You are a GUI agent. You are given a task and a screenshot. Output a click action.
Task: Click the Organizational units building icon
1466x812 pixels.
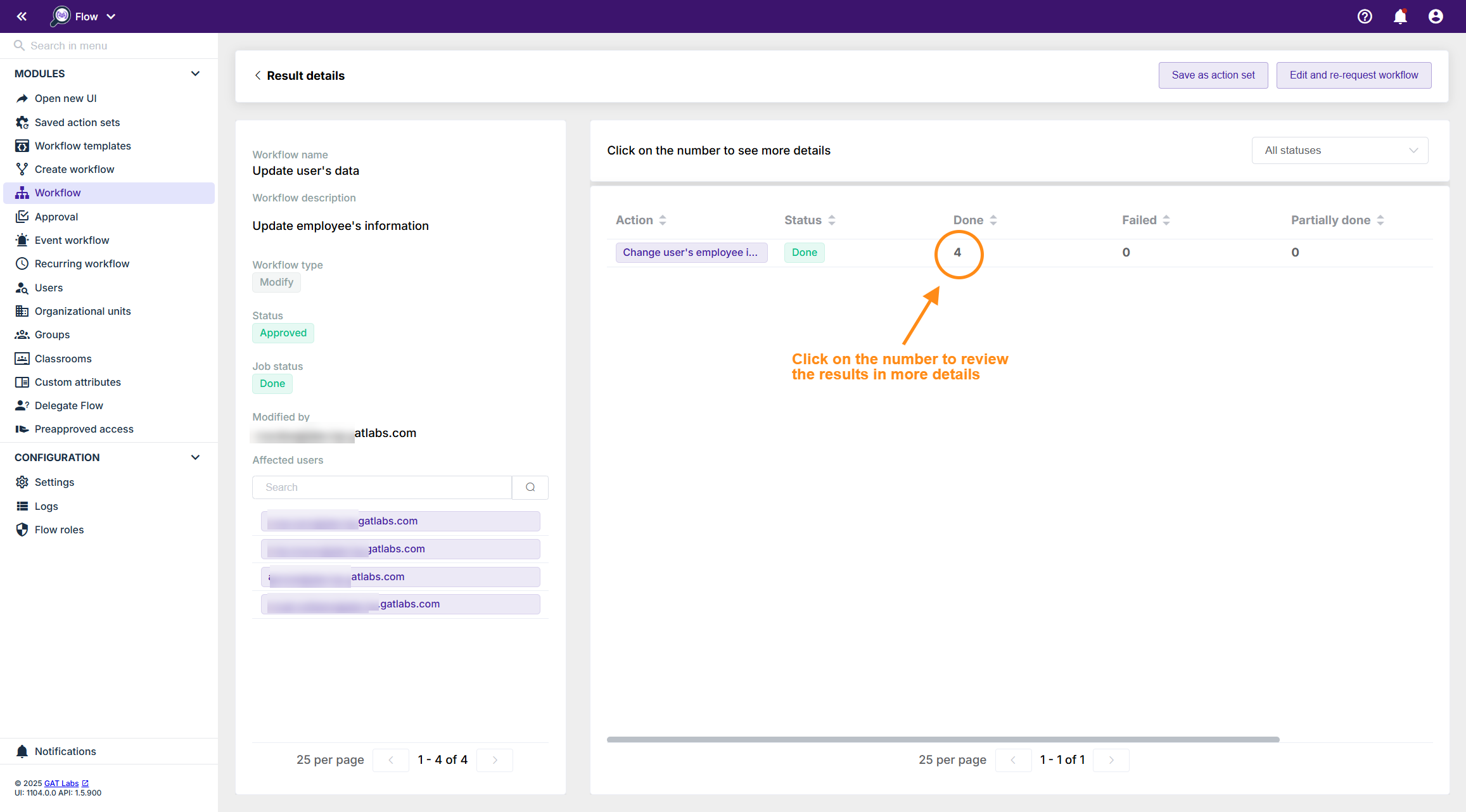click(x=22, y=311)
